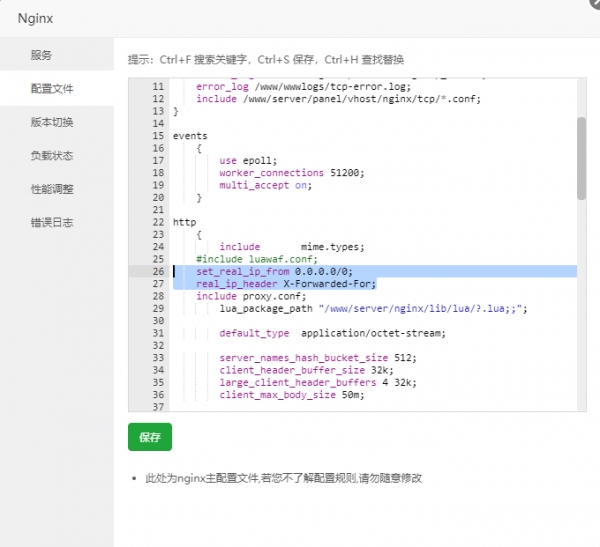Click line number 27 in gutter
Viewport: 600px width, 547px height.
click(x=158, y=284)
